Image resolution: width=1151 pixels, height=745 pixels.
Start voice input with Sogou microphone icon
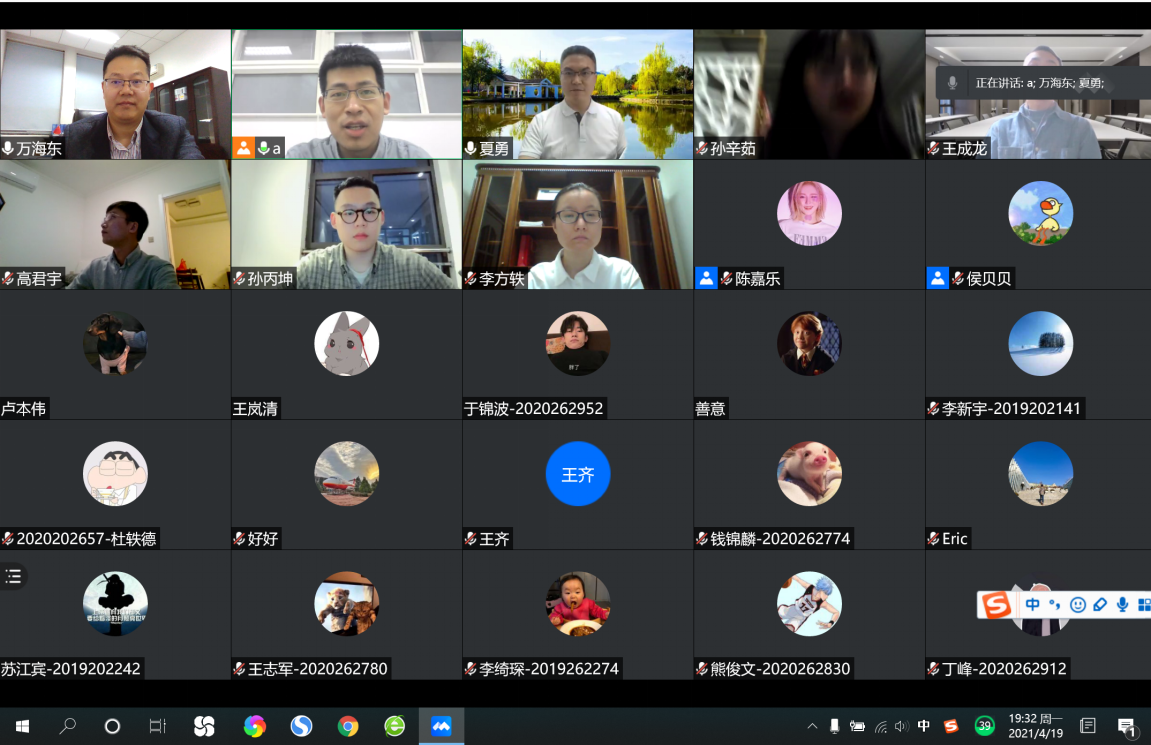(x=1122, y=605)
